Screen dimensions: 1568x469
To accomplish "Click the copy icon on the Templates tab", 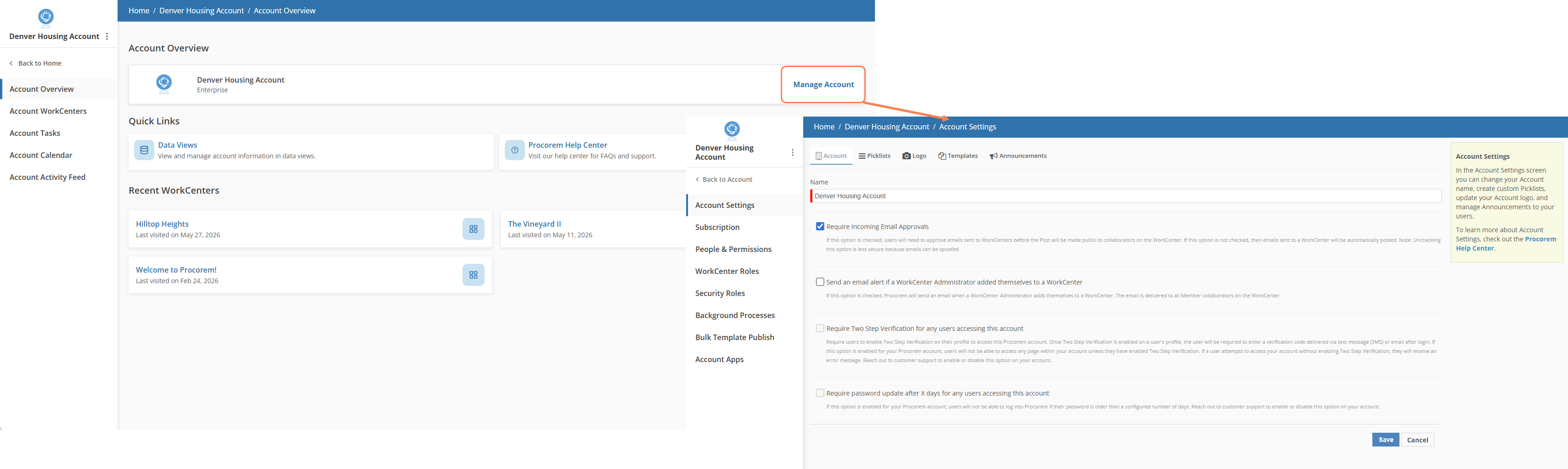I will (942, 156).
